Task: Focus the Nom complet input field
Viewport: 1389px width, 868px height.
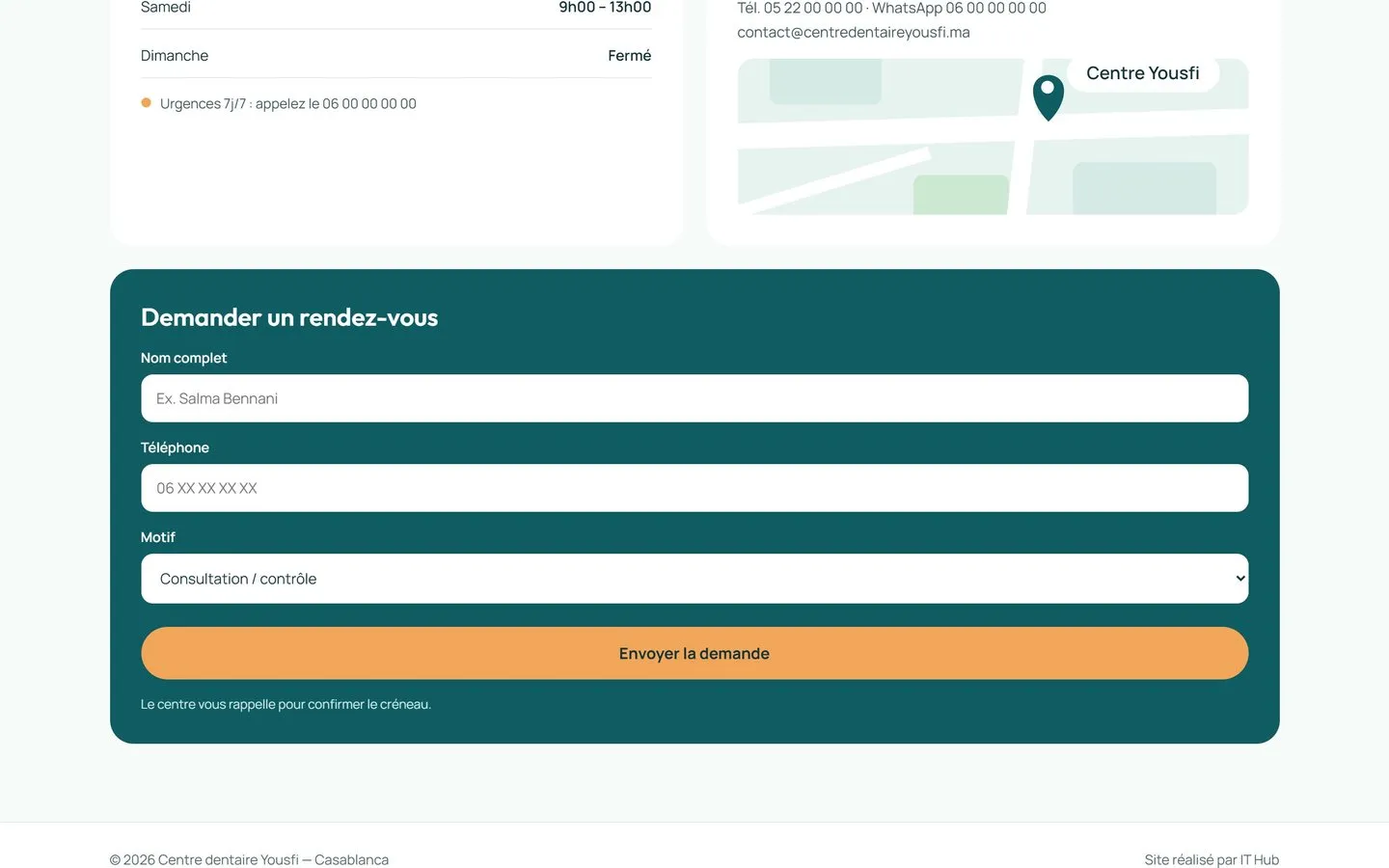Action: tap(694, 398)
